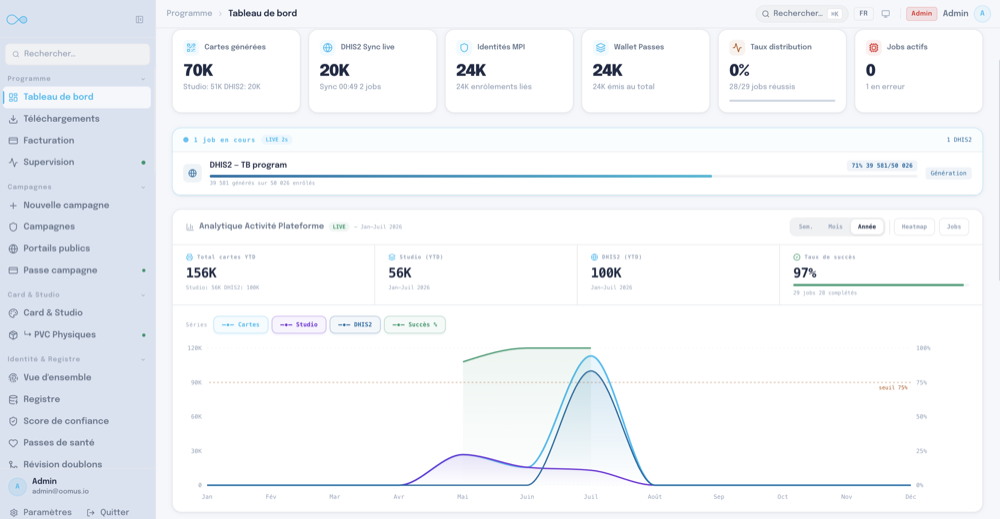Switch the language with the FR button
This screenshot has width=1000, height=519.
(864, 13)
